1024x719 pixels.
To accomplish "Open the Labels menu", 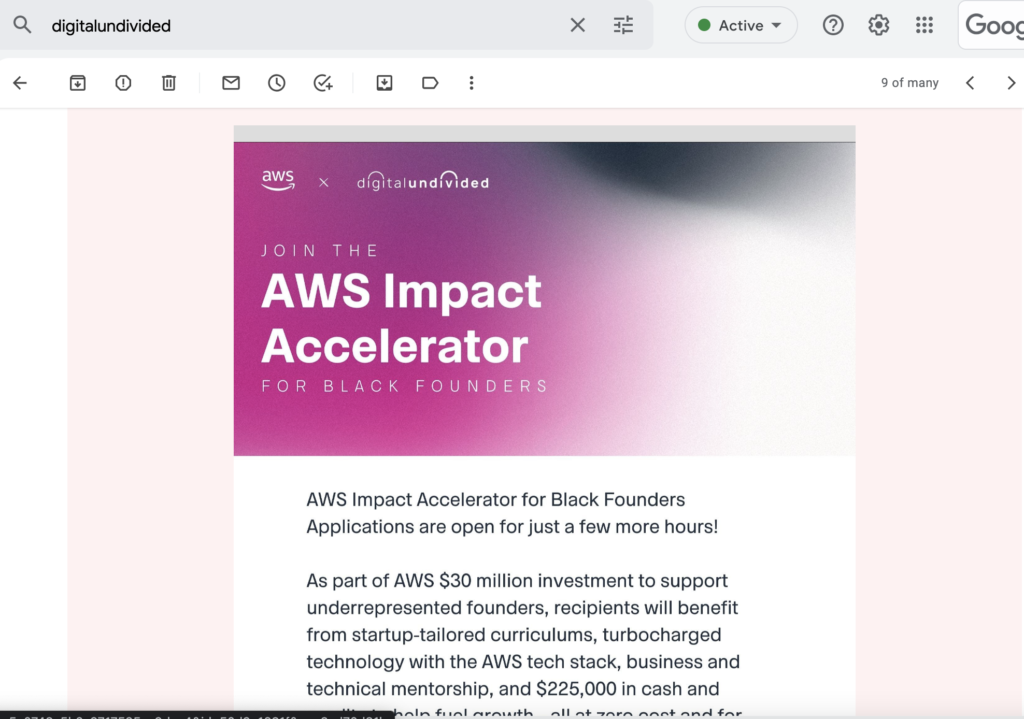I will [430, 83].
